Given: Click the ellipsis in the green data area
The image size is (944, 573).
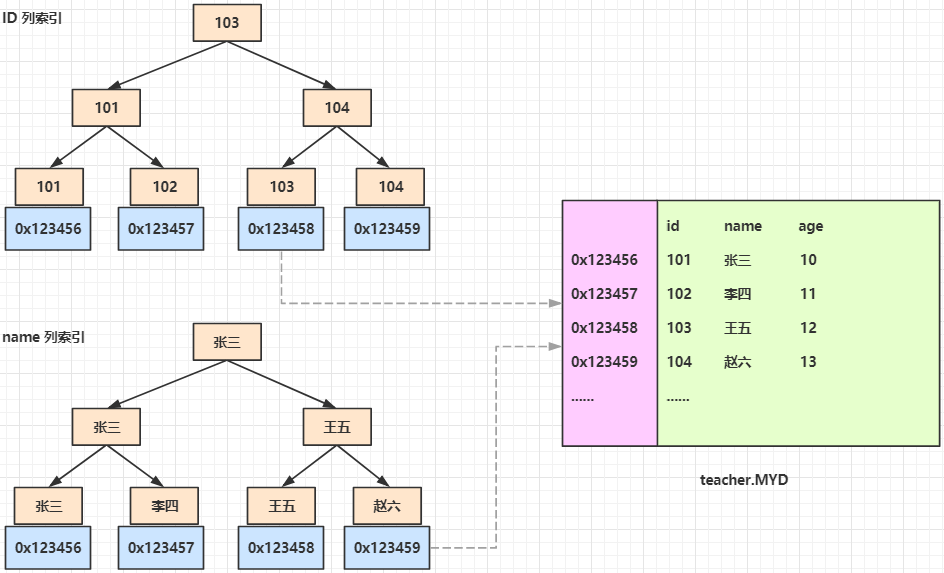Looking at the screenshot, I should pos(678,399).
